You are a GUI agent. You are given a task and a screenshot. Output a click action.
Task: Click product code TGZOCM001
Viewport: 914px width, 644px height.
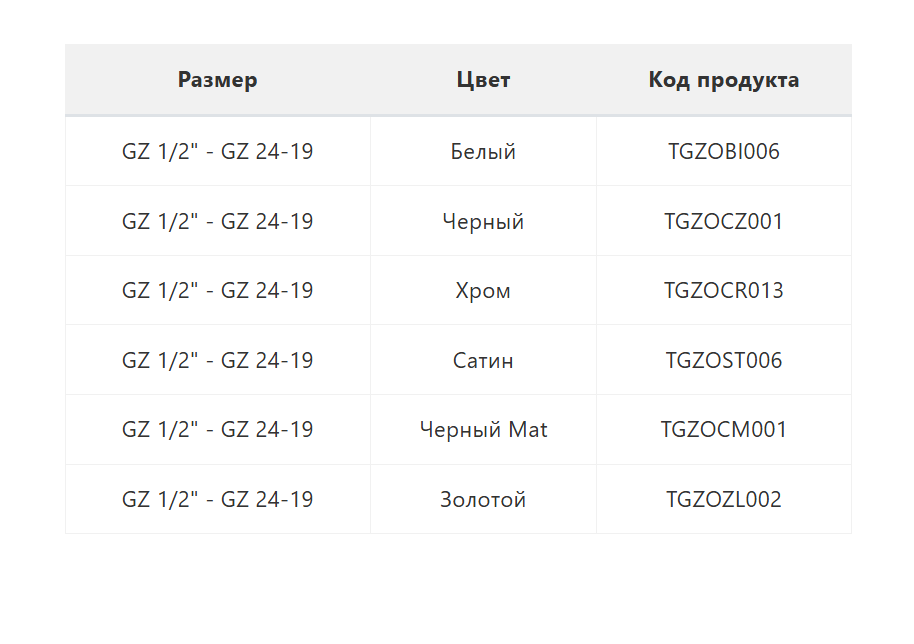[x=723, y=430]
